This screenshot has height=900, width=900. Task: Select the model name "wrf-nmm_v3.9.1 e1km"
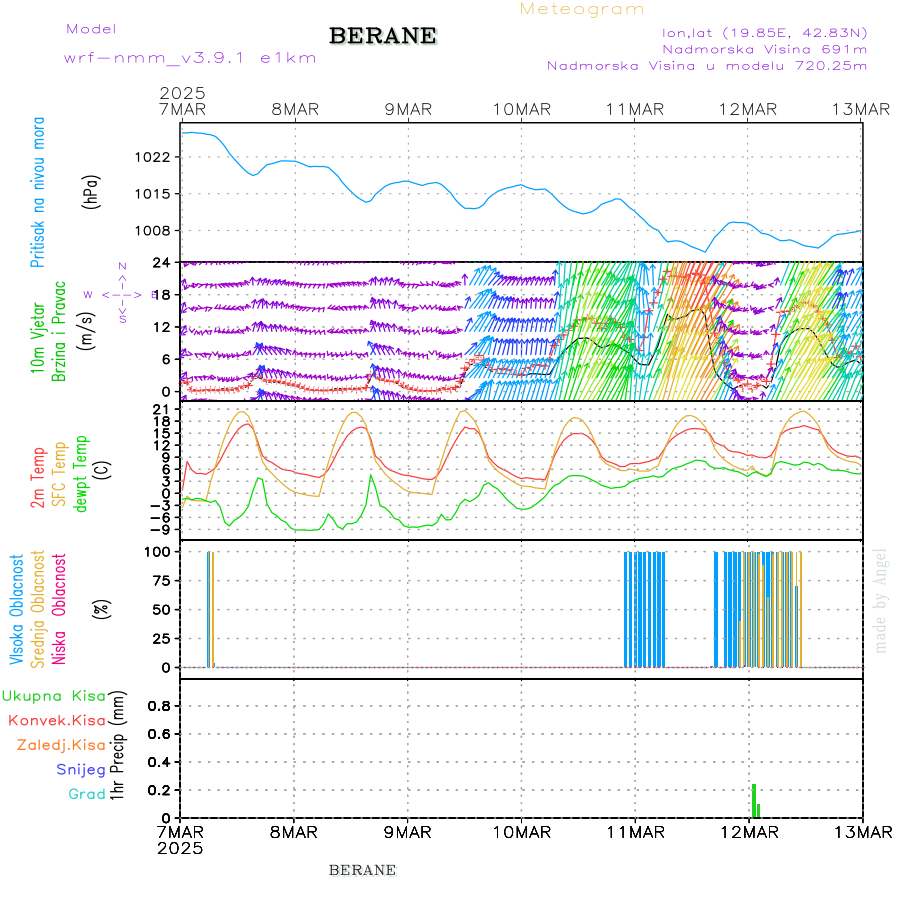[x=190, y=58]
